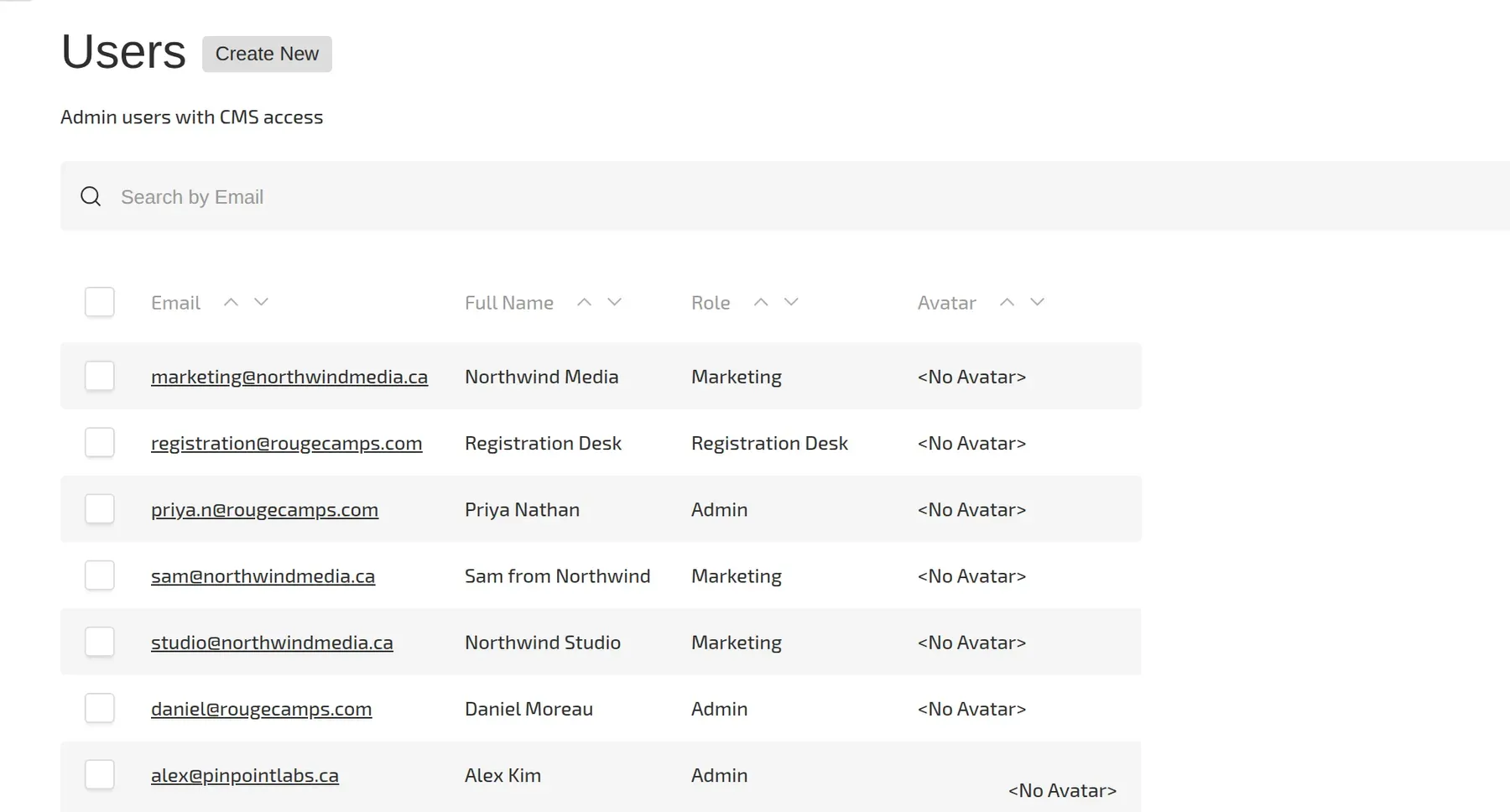Viewport: 1510px width, 812px height.
Task: Tick the checkbox for Daniel Moreau
Action: click(100, 708)
